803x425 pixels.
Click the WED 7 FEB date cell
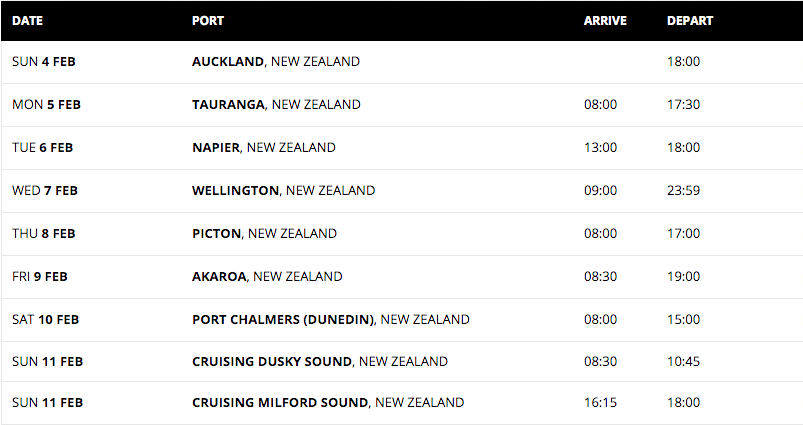coord(45,190)
